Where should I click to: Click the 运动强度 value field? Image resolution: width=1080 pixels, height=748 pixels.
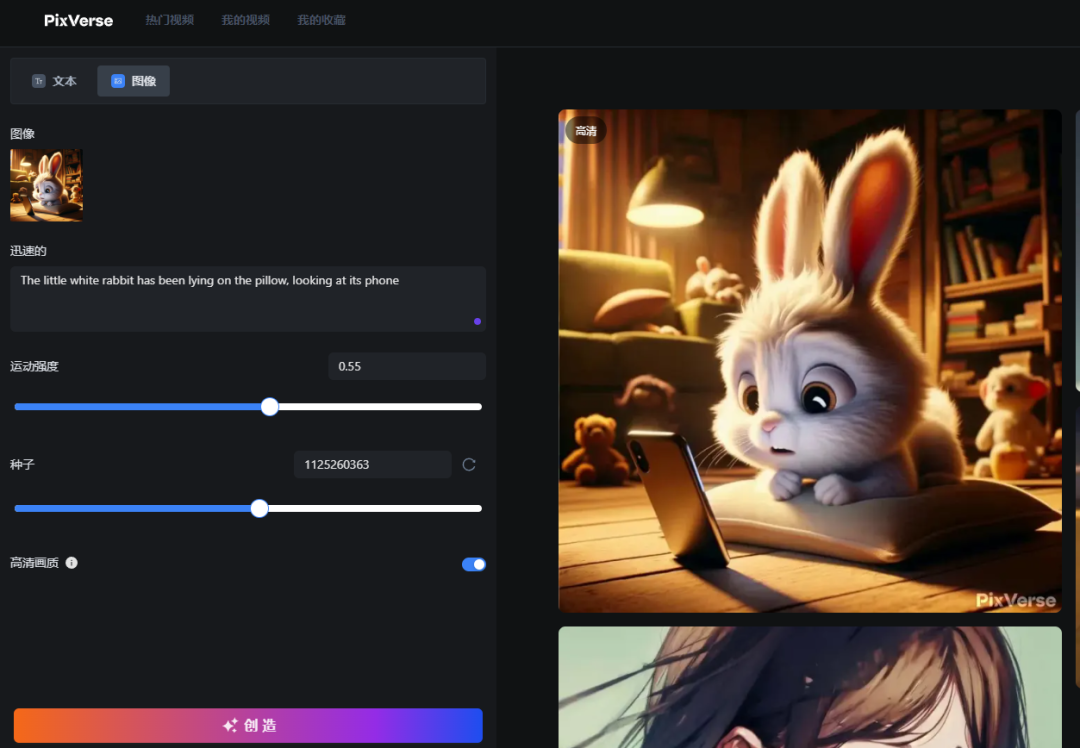tap(406, 366)
